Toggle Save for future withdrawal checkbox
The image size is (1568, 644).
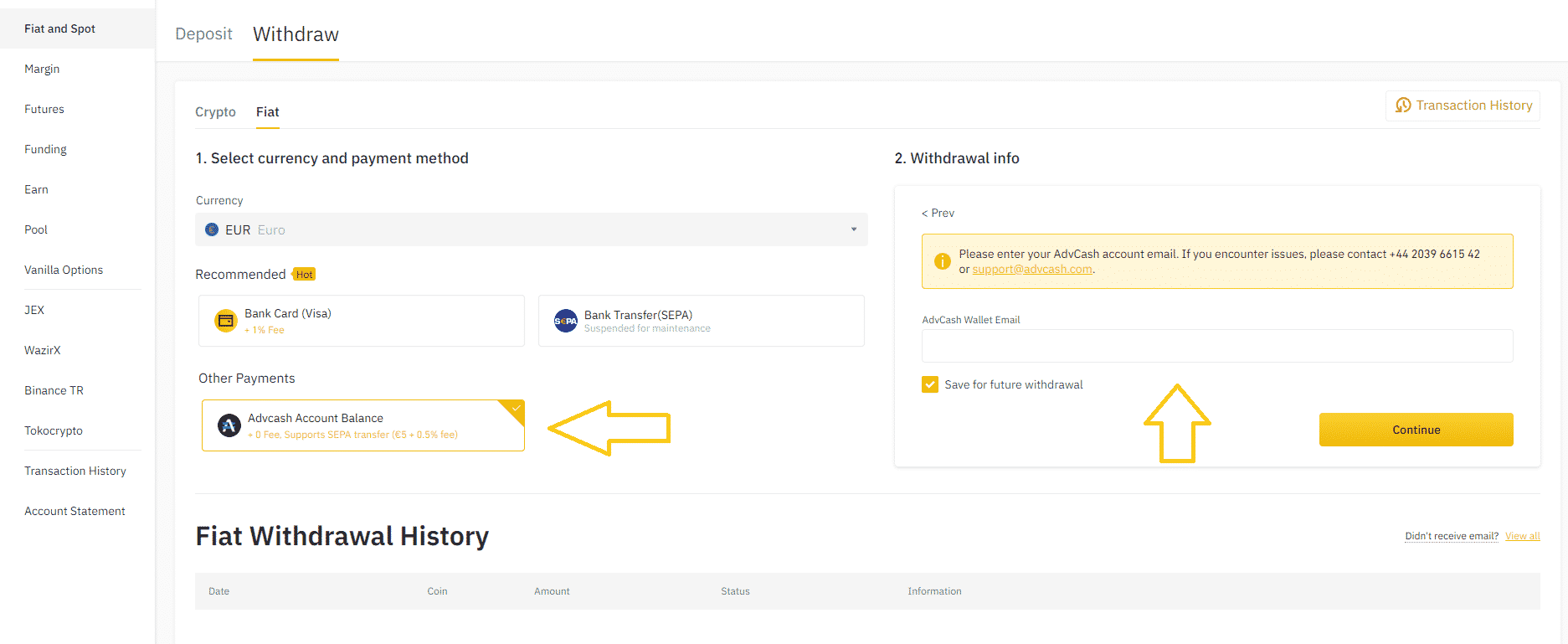(x=930, y=384)
